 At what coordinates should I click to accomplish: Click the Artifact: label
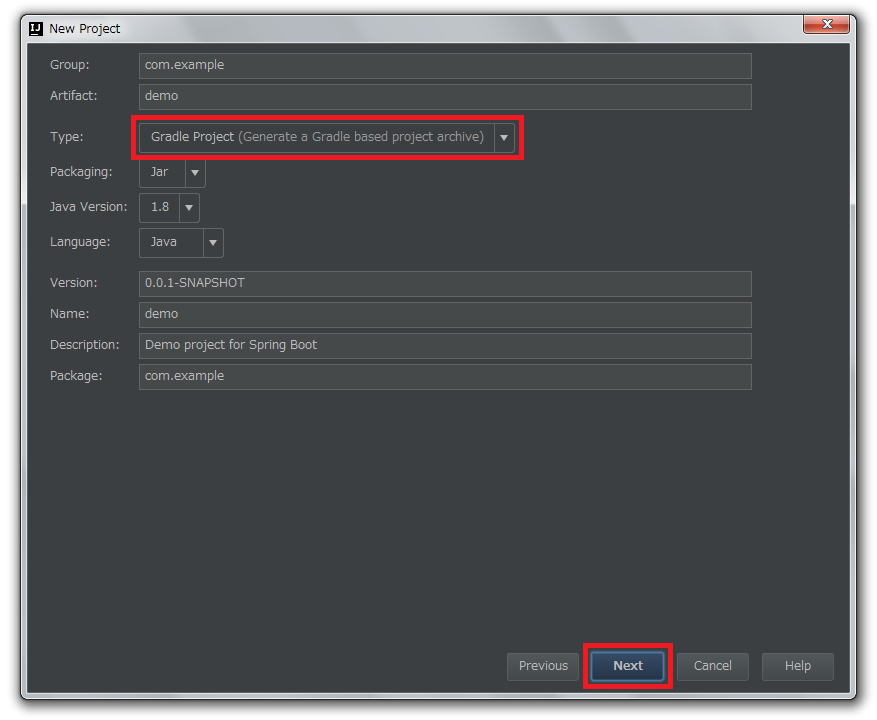pos(73,96)
